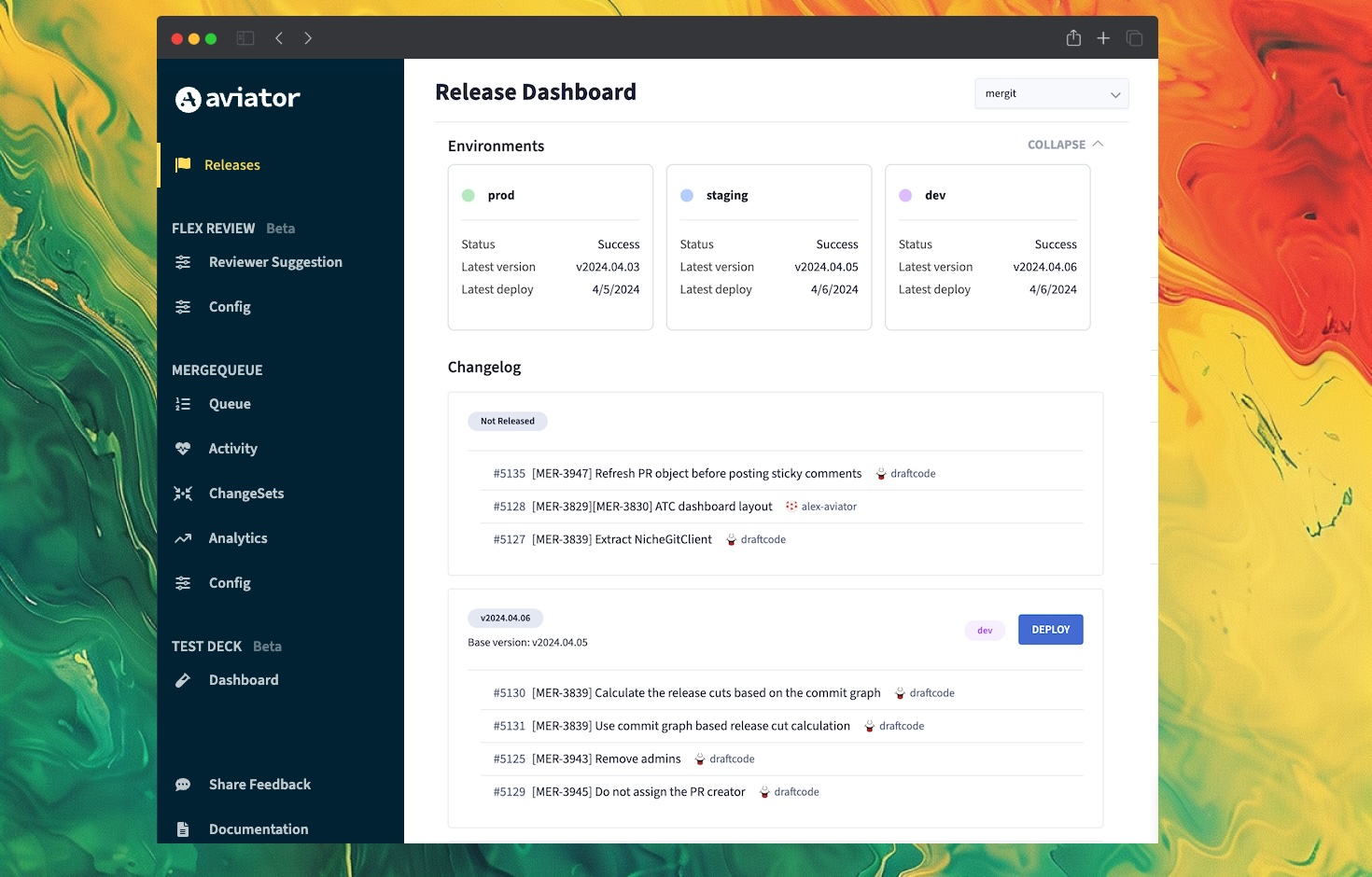Toggle the browser sidebar icon
Viewport: 1372px width, 877px height.
(245, 38)
